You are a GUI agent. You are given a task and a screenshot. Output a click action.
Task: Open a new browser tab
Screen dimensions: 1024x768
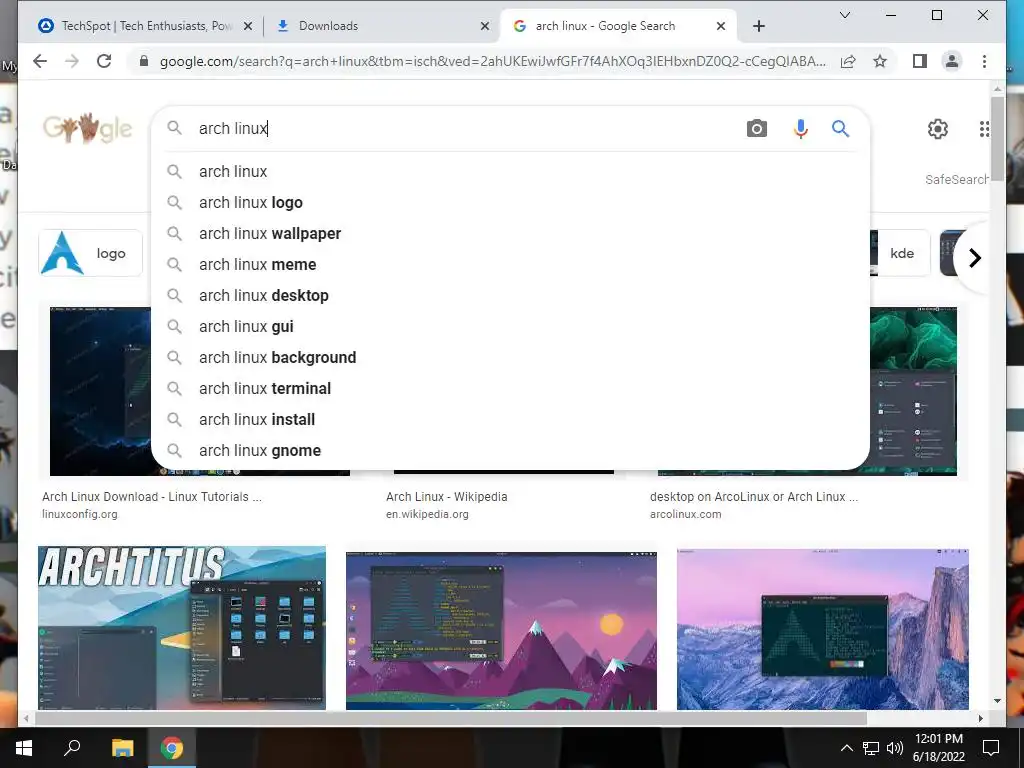[758, 26]
